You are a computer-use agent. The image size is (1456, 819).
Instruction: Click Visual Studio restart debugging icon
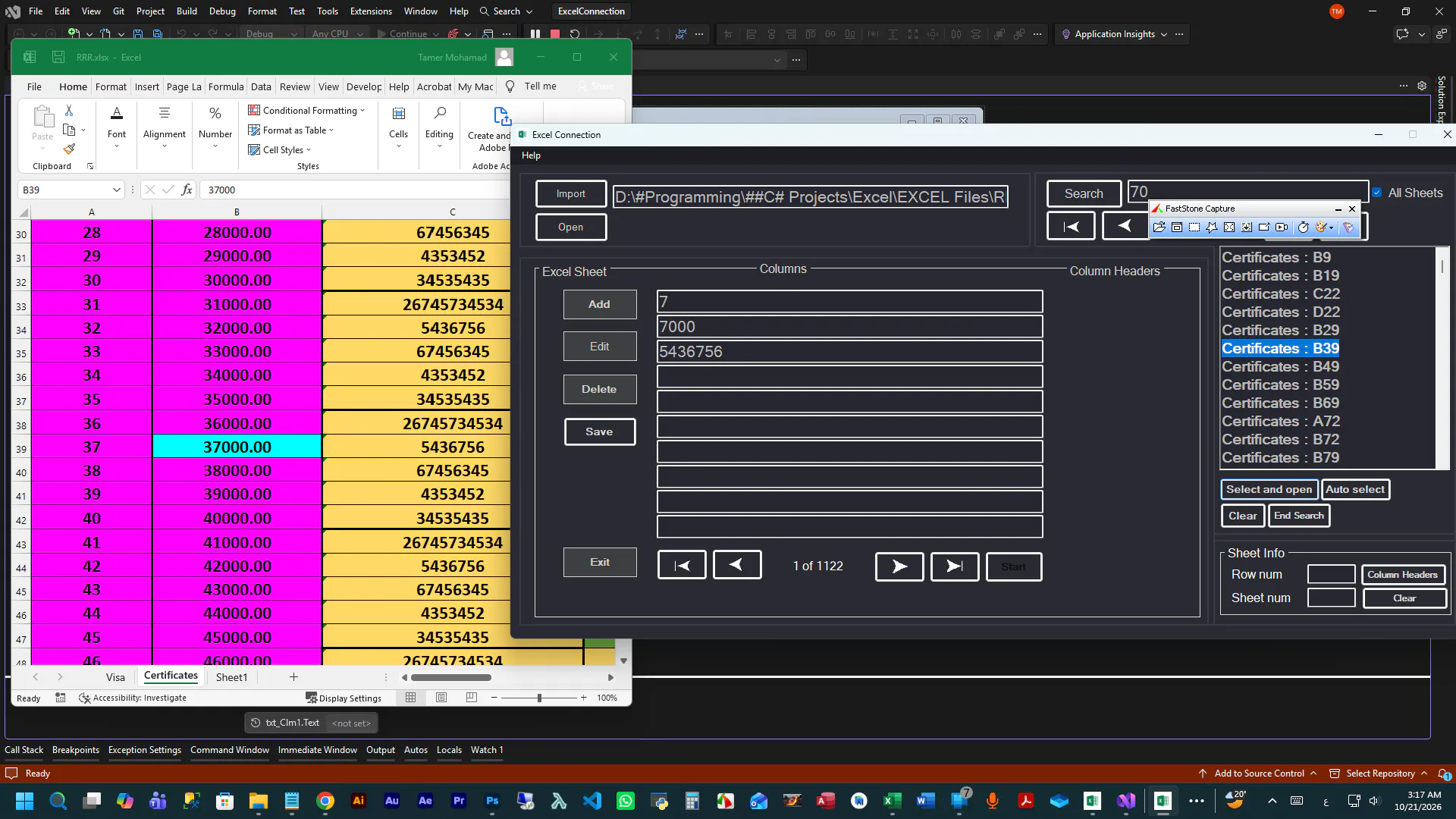575,34
